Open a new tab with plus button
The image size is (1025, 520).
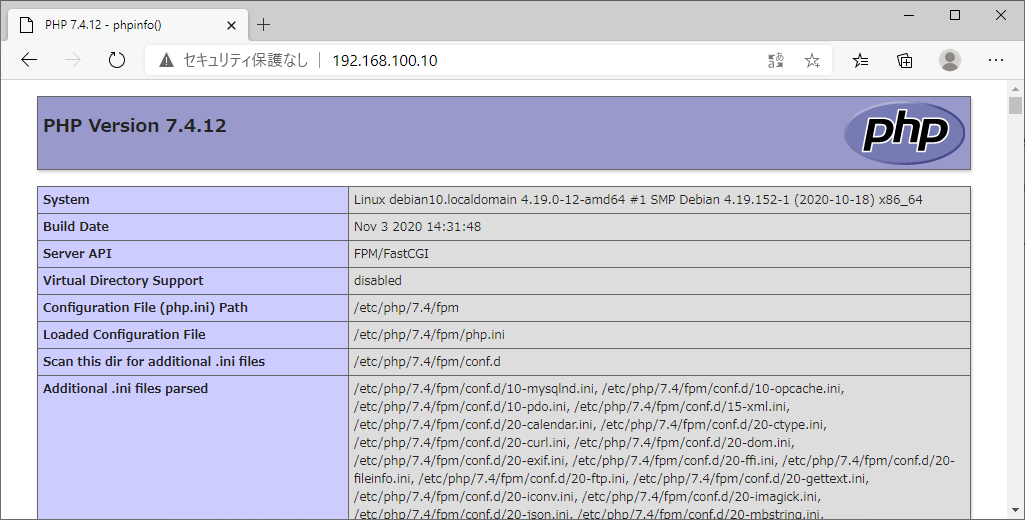(263, 25)
